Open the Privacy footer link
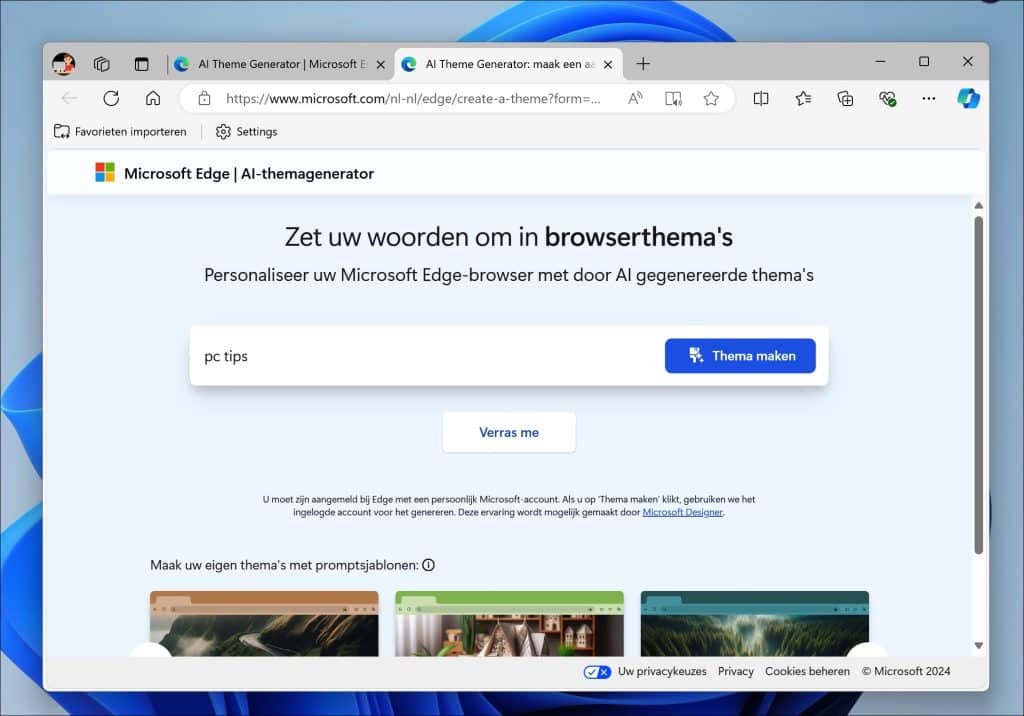Screen dimensions: 1024x716 pos(735,671)
